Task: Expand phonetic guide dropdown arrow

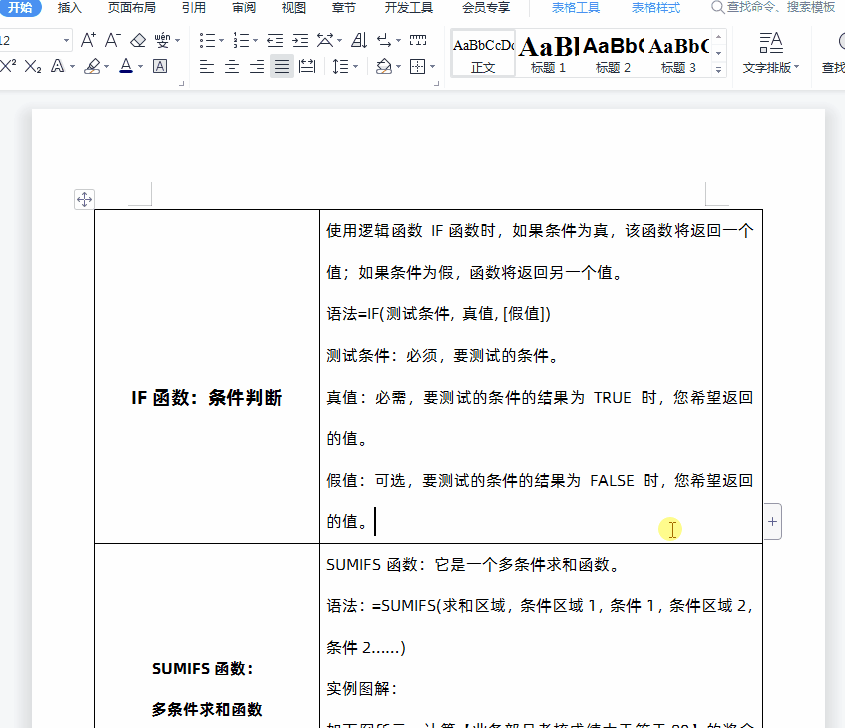Action: [177, 41]
